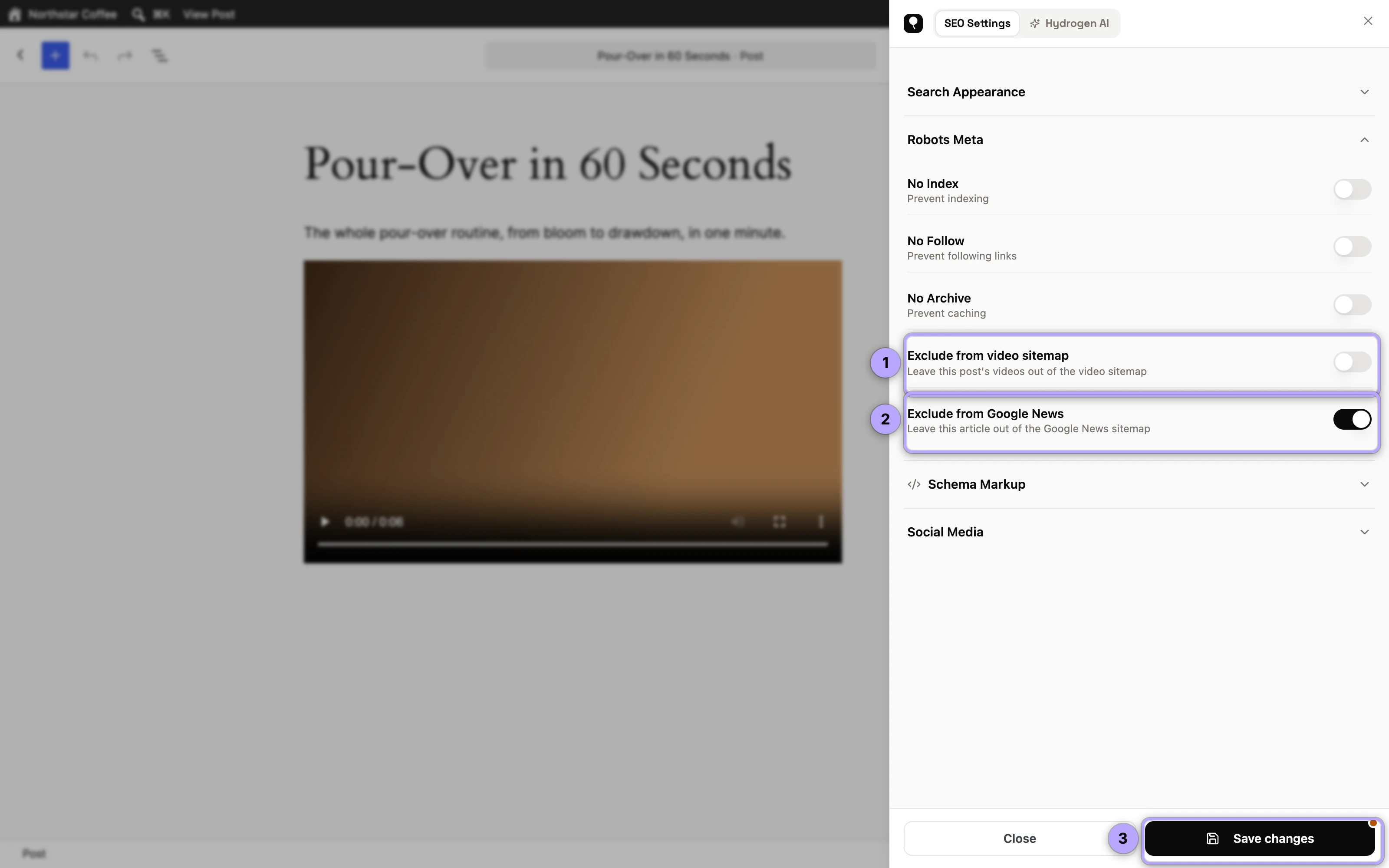The height and width of the screenshot is (868, 1389).
Task: Enter fullscreen on the video
Action: click(x=779, y=522)
